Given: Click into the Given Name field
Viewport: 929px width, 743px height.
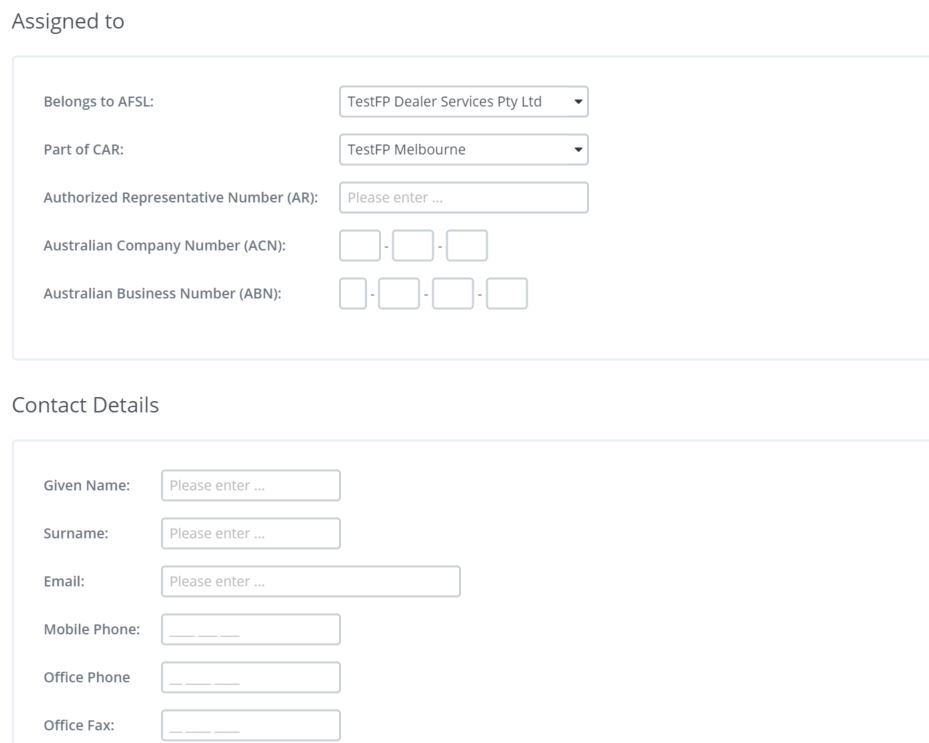Looking at the screenshot, I should coord(250,486).
